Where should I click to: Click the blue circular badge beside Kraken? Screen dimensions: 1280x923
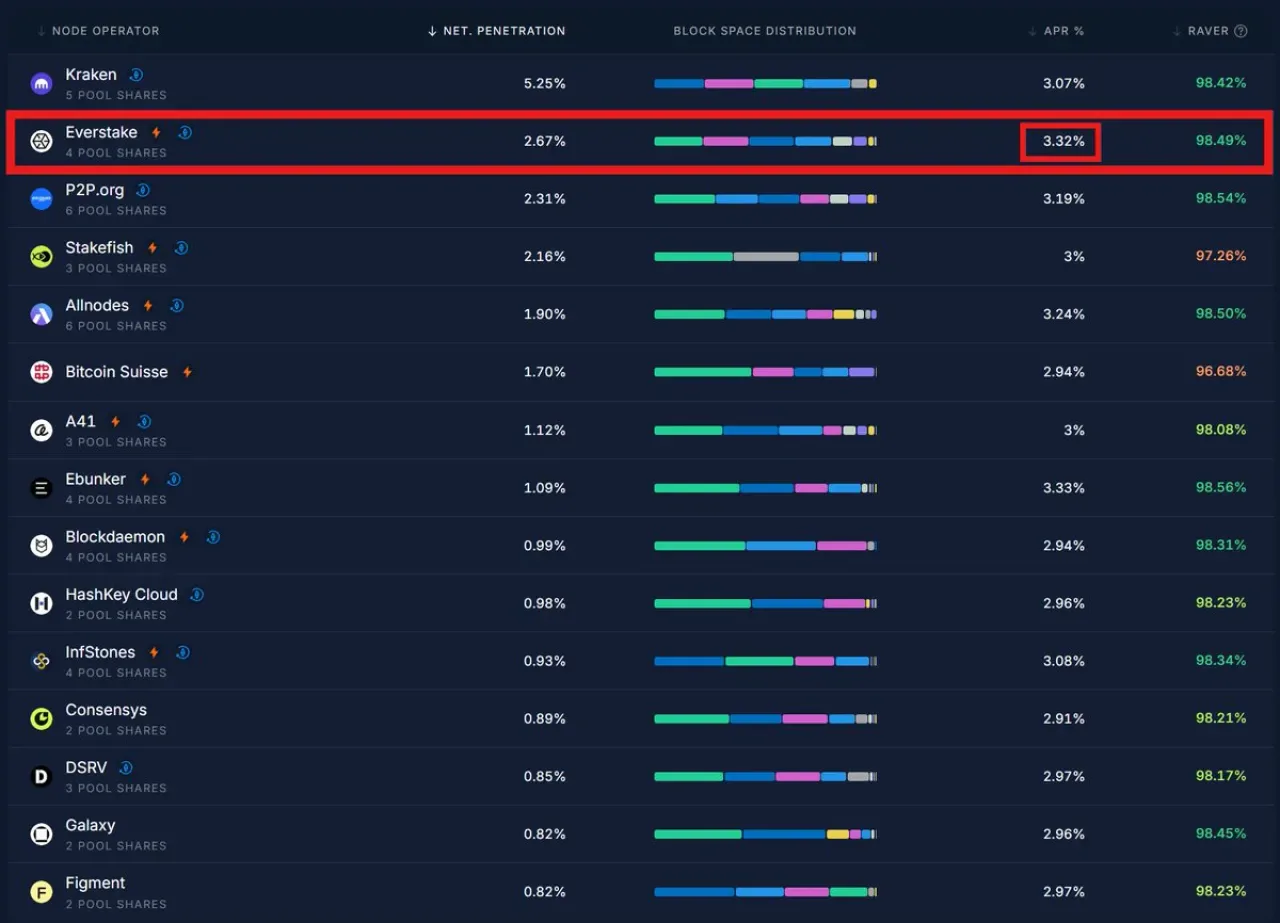[137, 75]
